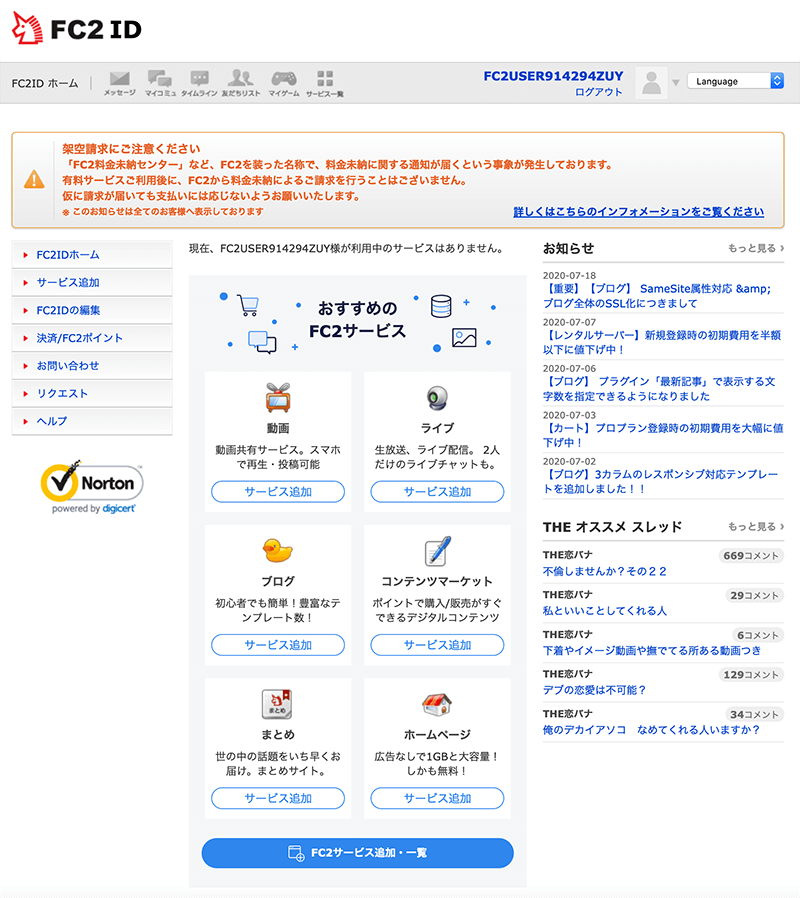Open the thread 不倫しませんか？その２２

(605, 572)
